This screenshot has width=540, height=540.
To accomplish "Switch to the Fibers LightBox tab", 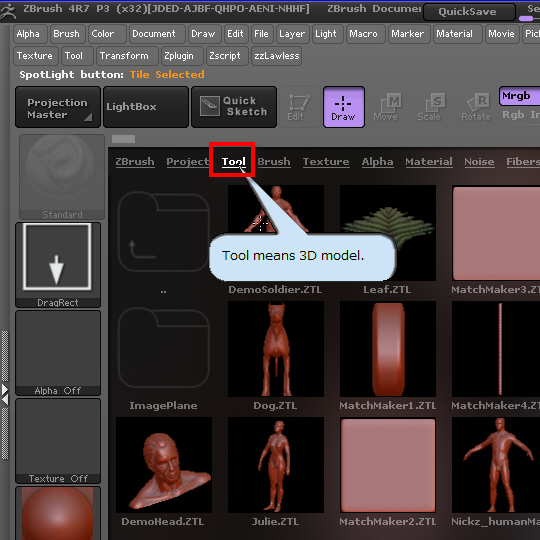I will (x=523, y=162).
